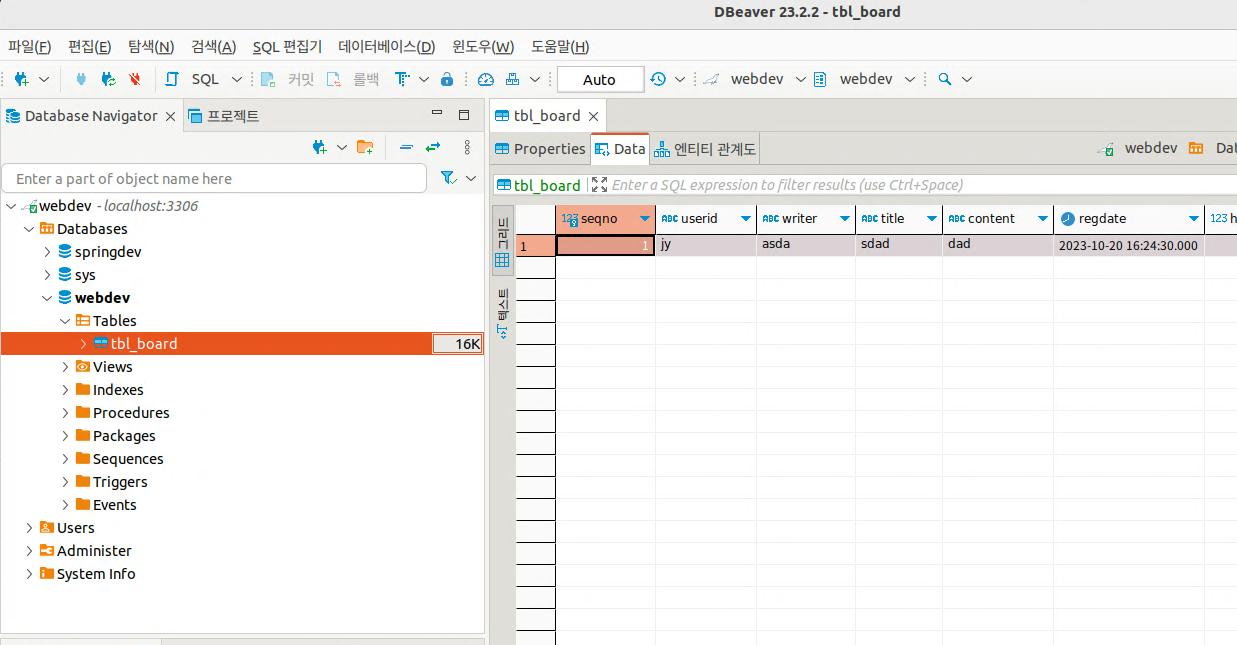The width and height of the screenshot is (1237, 645).
Task: Click the transaction log clock icon
Action: [658, 79]
